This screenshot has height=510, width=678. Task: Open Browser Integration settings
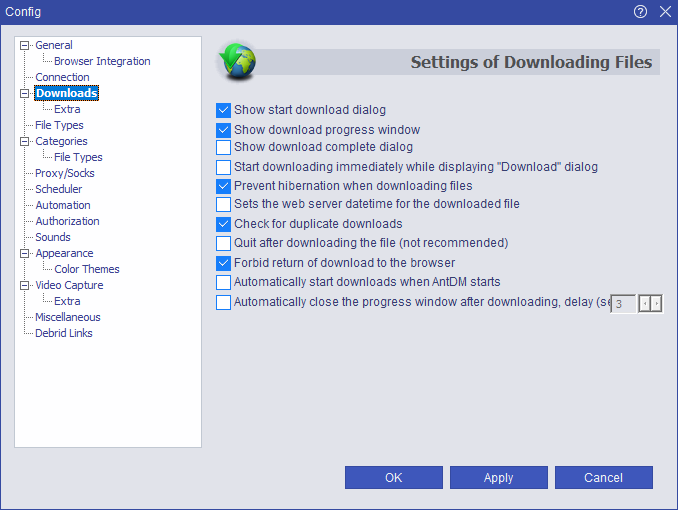[102, 61]
